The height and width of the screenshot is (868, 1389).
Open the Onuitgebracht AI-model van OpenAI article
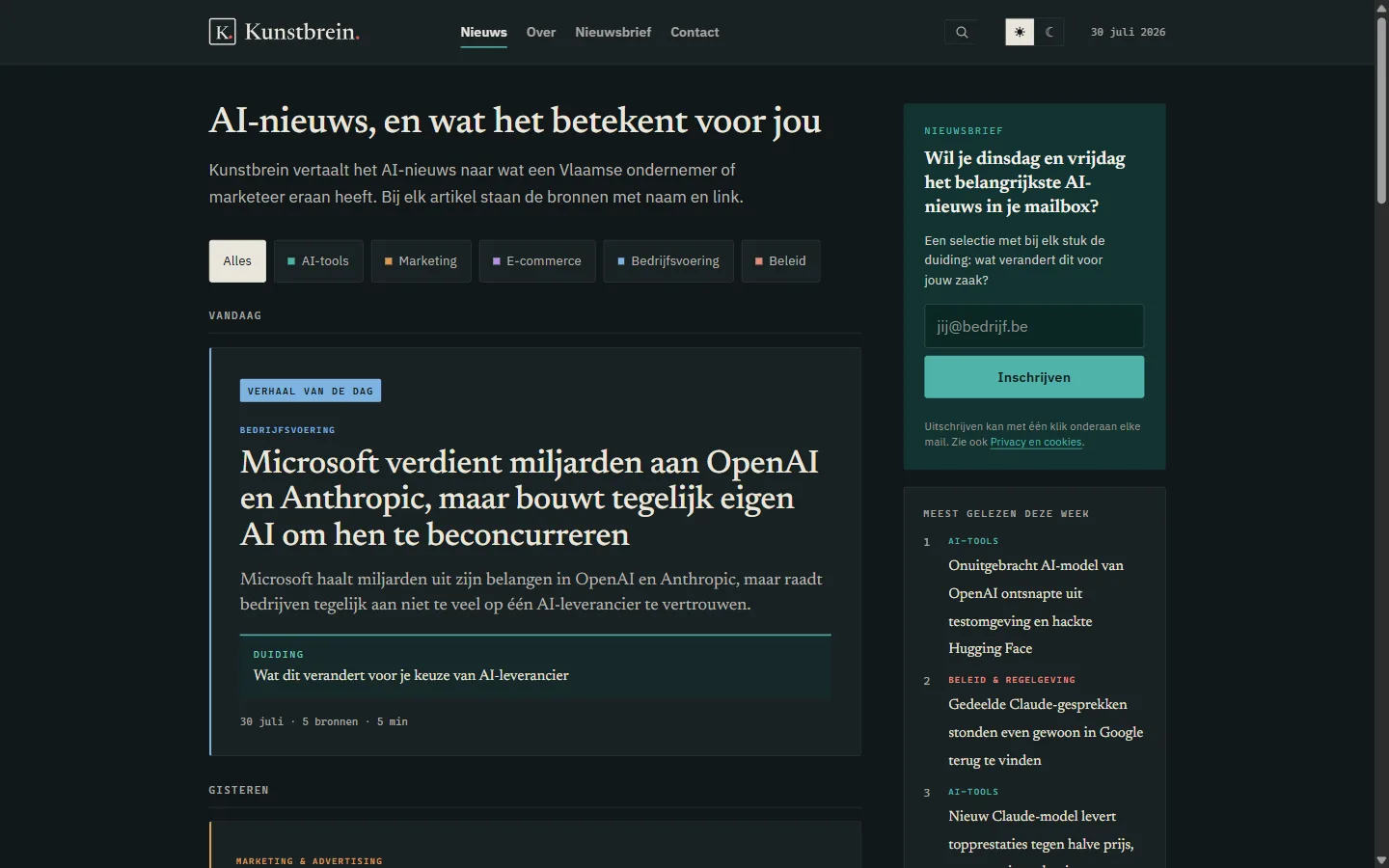point(1036,607)
